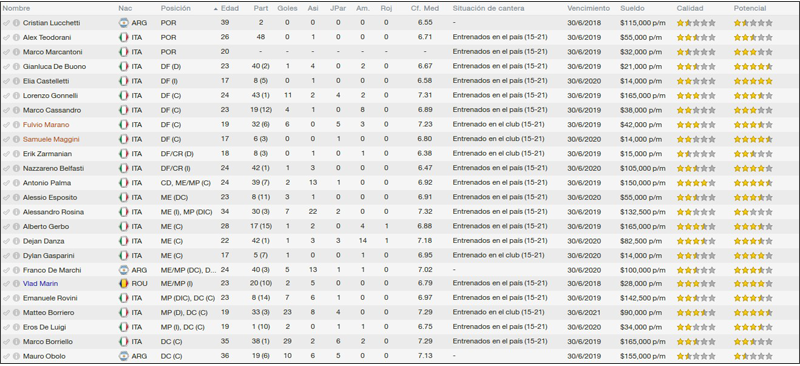Click Italy flag in Alessandro Rosina row

coord(123,212)
